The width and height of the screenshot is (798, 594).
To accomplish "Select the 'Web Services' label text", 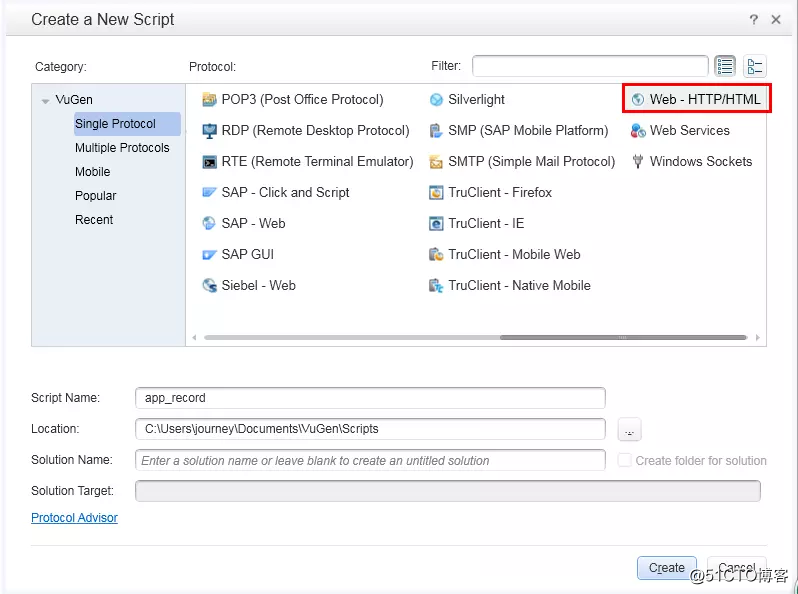I will 690,130.
